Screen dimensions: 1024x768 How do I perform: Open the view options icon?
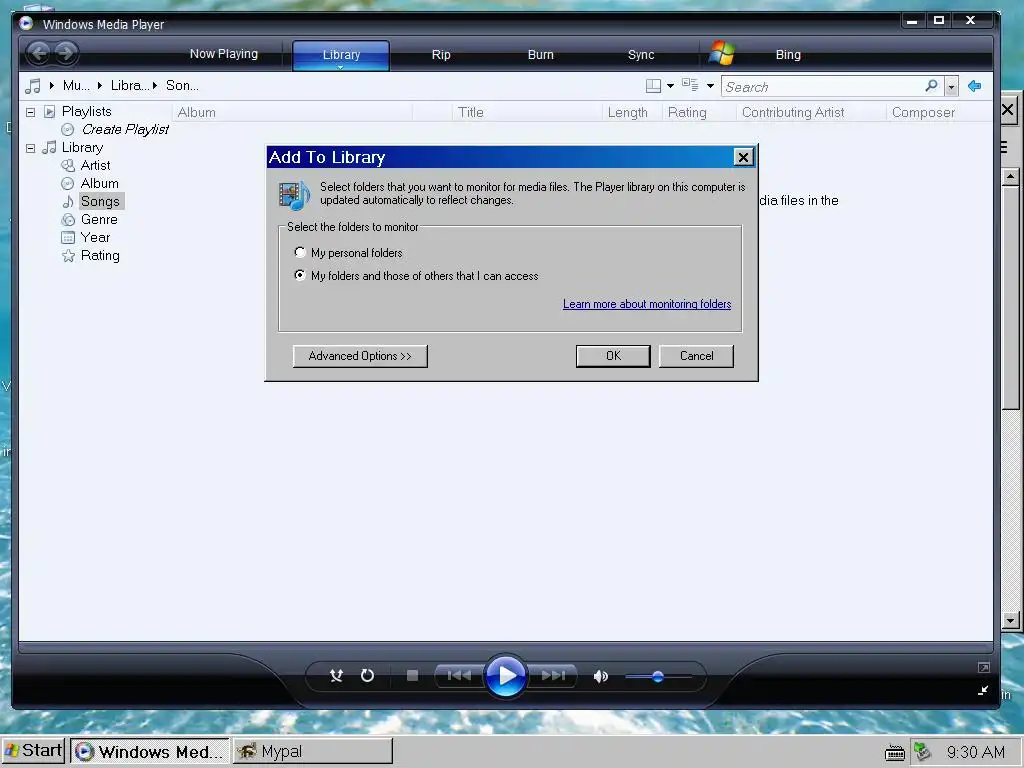coord(690,85)
